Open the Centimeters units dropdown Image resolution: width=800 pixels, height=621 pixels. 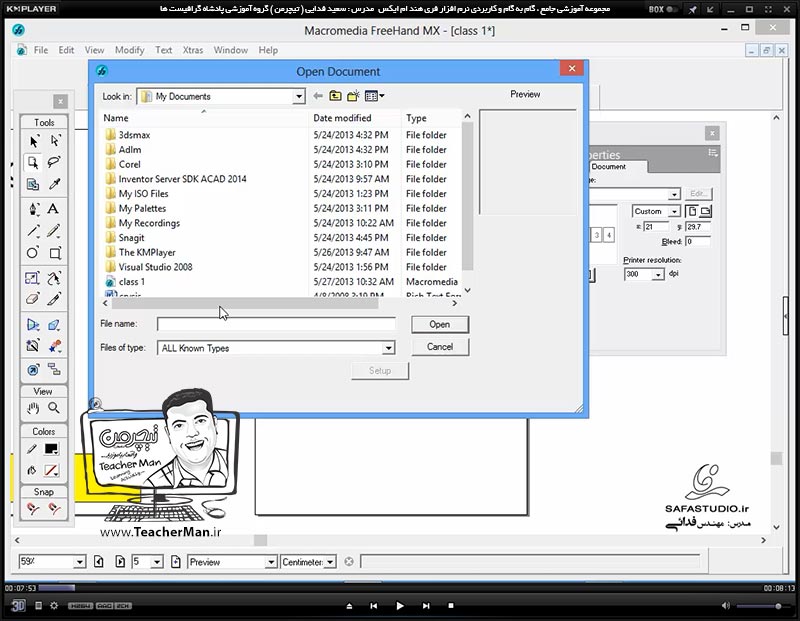pos(330,562)
